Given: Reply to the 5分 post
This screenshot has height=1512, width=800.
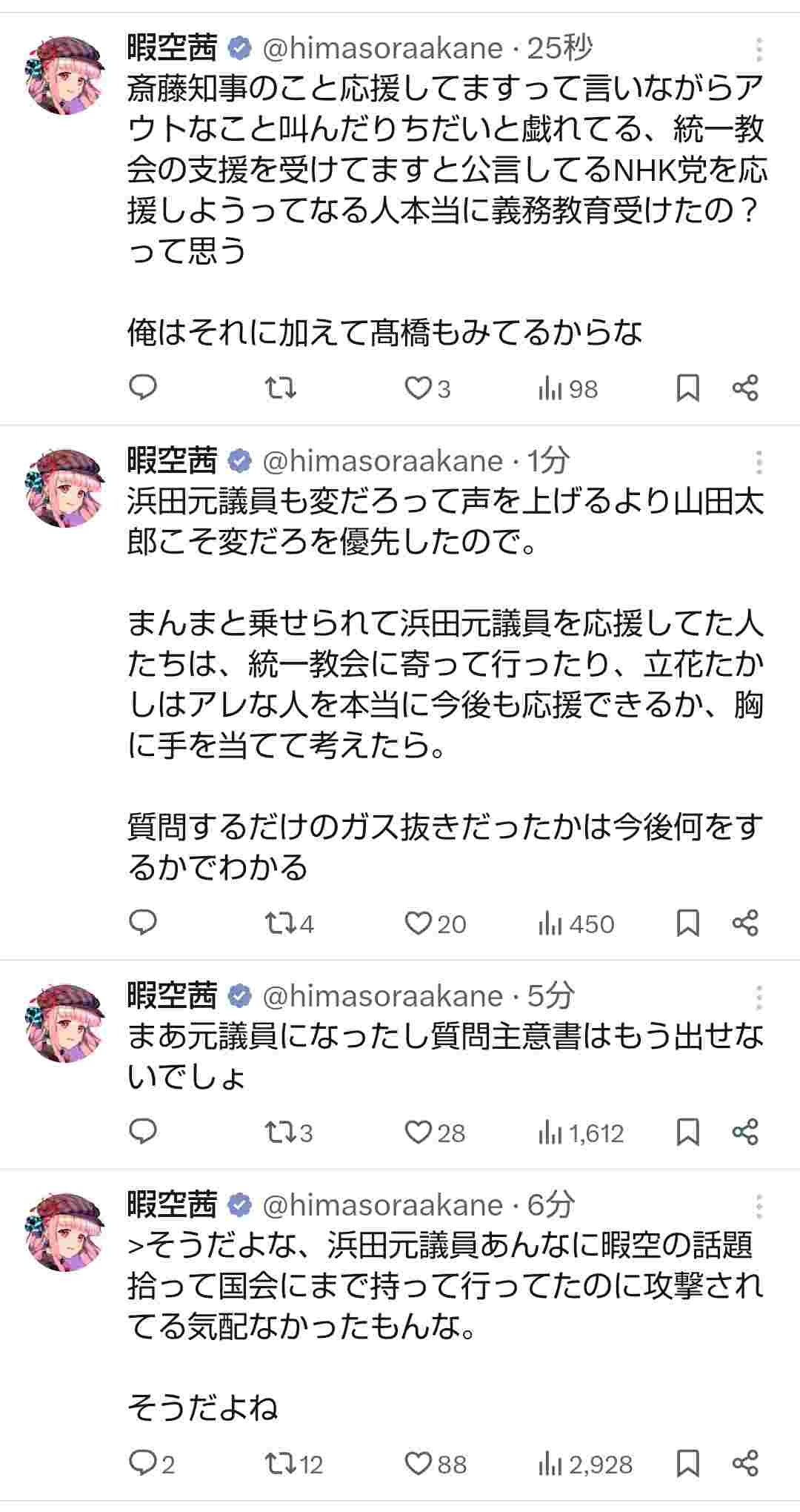Looking at the screenshot, I should click(143, 1132).
